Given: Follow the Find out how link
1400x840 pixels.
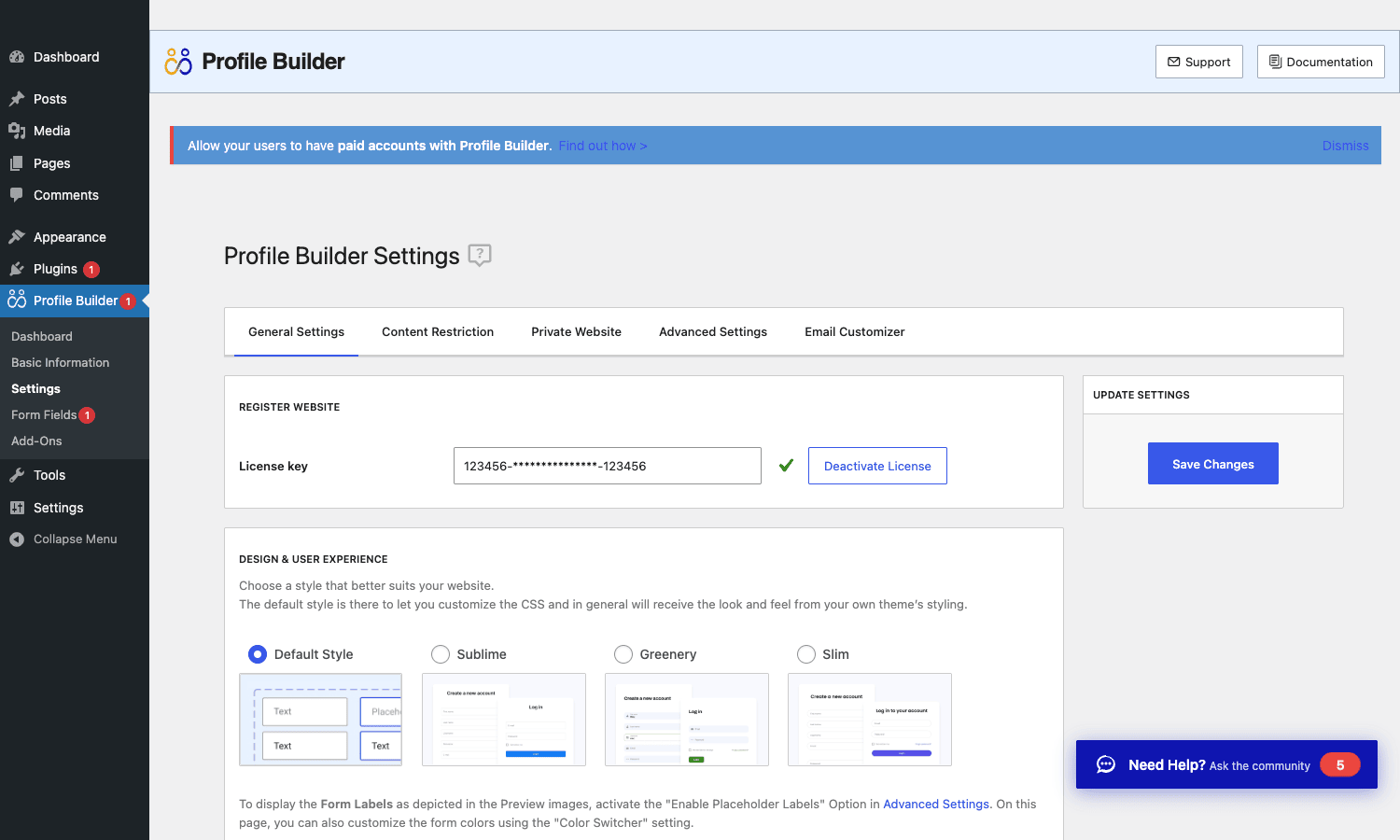Looking at the screenshot, I should tap(603, 146).
